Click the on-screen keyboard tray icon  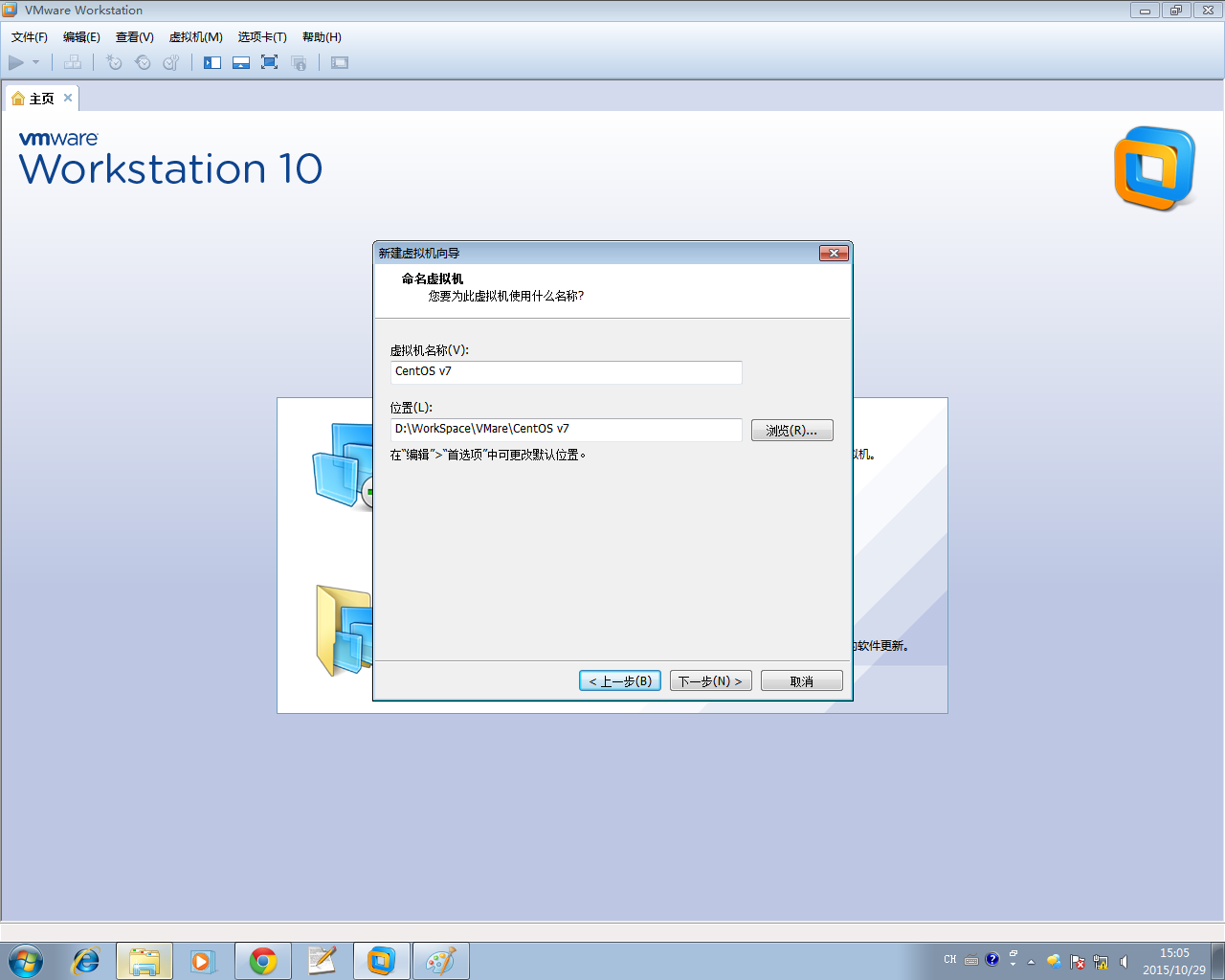971,961
